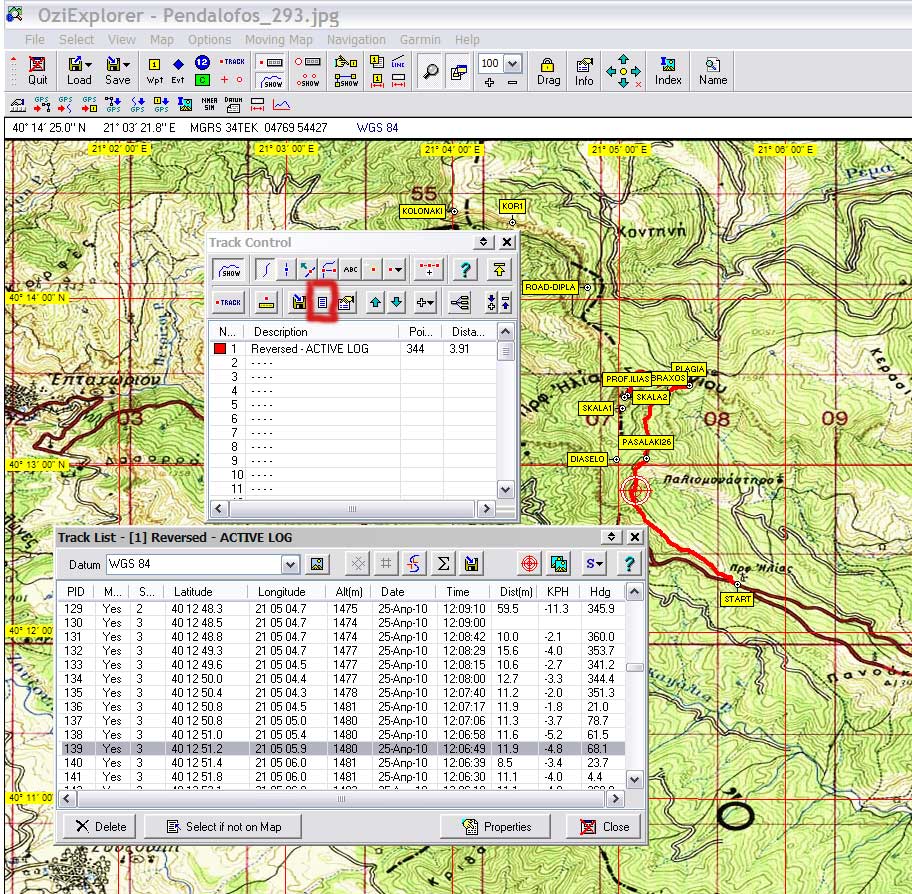
Task: Expand the Load button dropdown arrow
Action: pyautogui.click(x=88, y=64)
